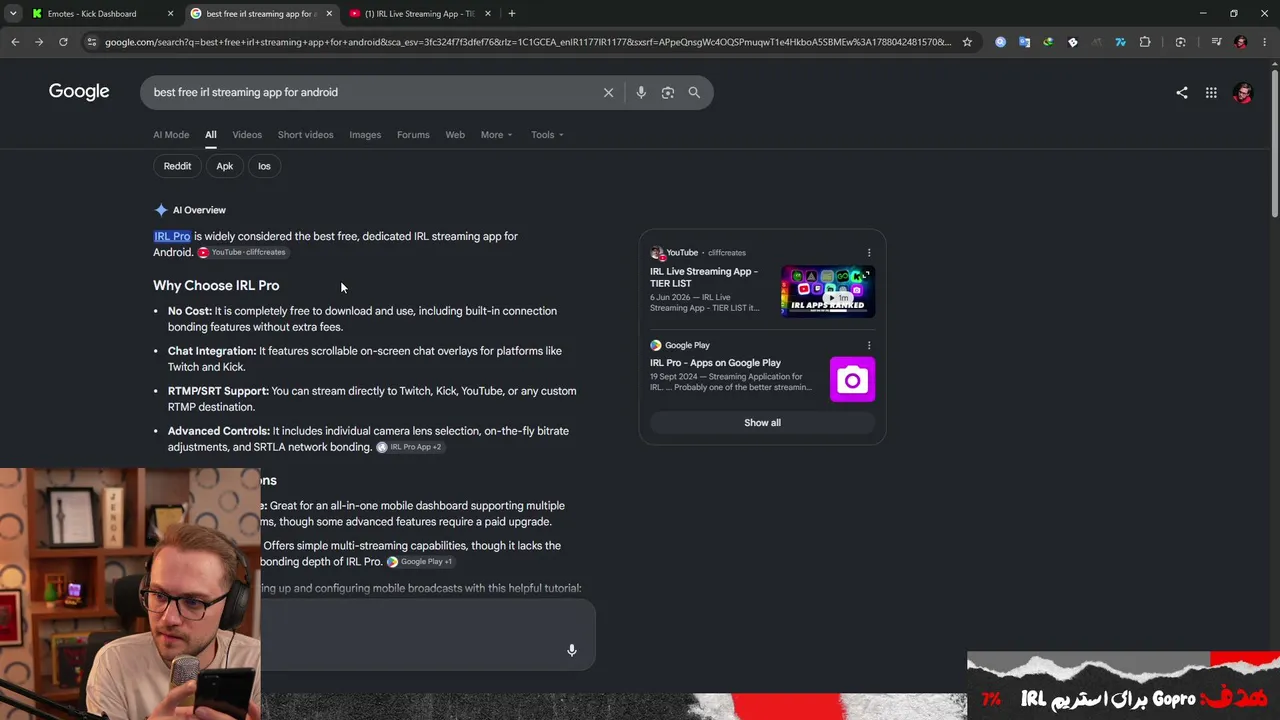Expand the Tools dropdown
The height and width of the screenshot is (720, 1280).
coord(547,135)
